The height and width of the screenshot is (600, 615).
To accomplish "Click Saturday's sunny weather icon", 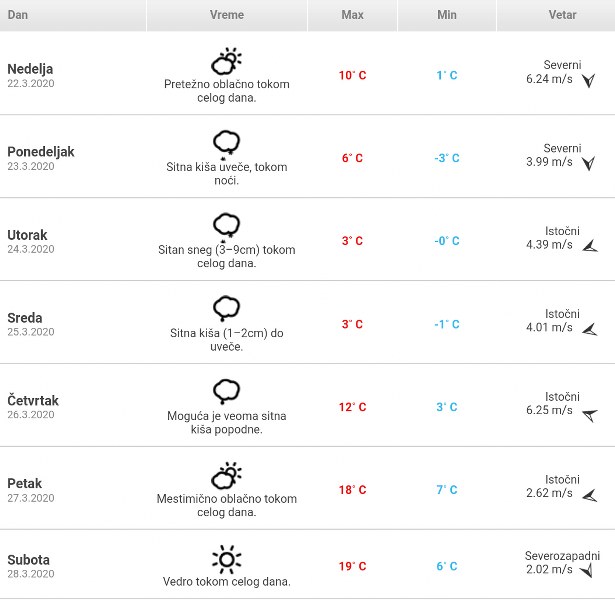I will coord(227,558).
